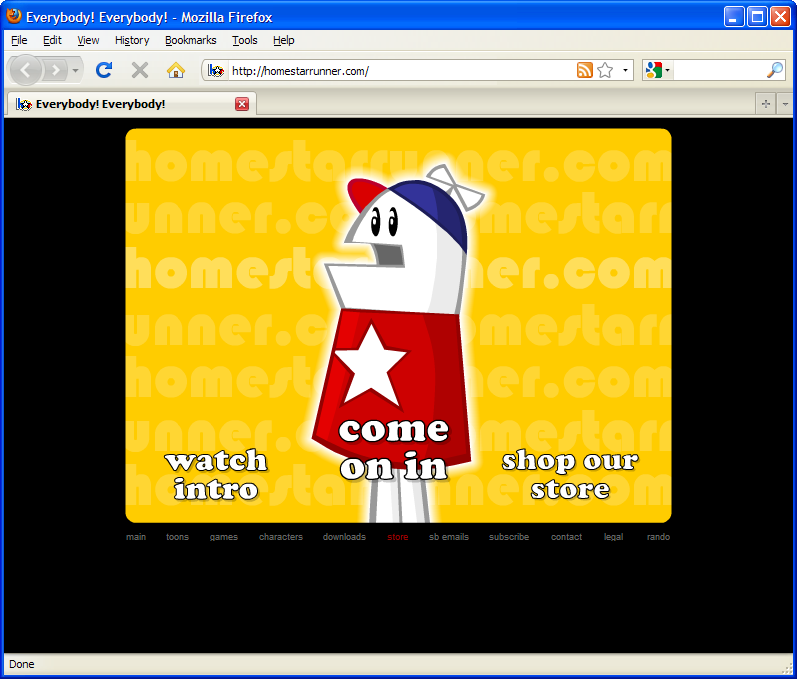Minimize the Firefox window
This screenshot has width=797, height=679.
point(734,17)
